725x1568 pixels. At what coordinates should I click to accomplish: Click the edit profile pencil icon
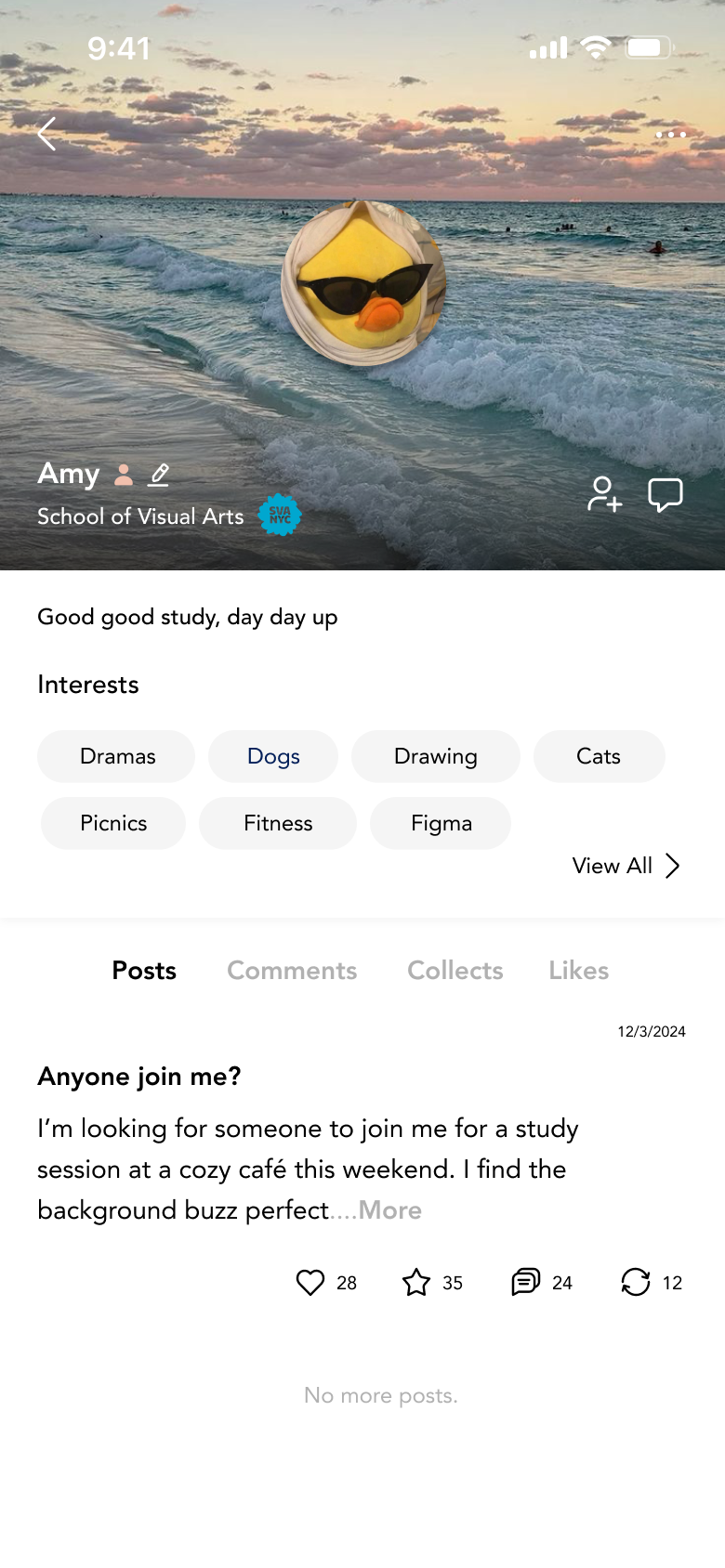(160, 475)
